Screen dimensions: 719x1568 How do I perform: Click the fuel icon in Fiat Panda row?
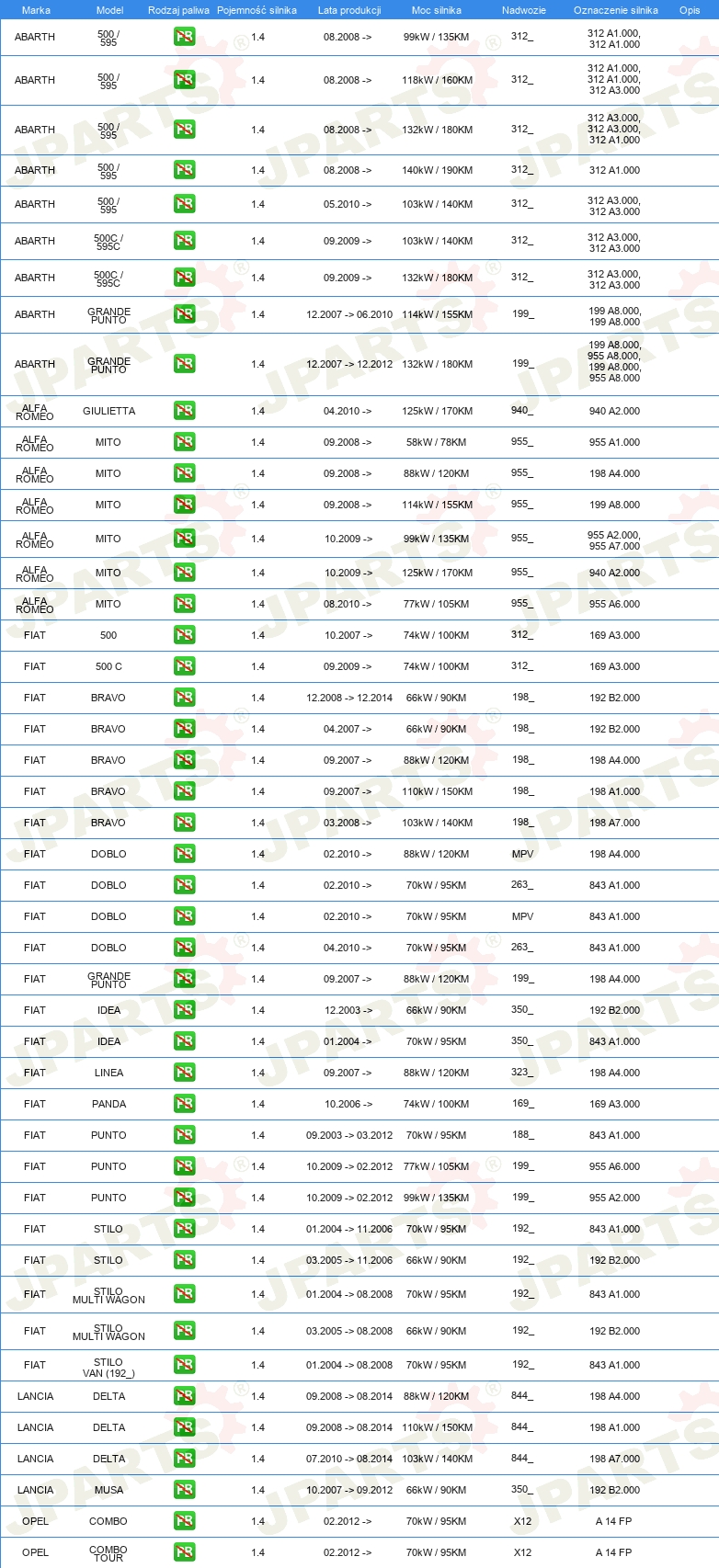click(x=184, y=1104)
